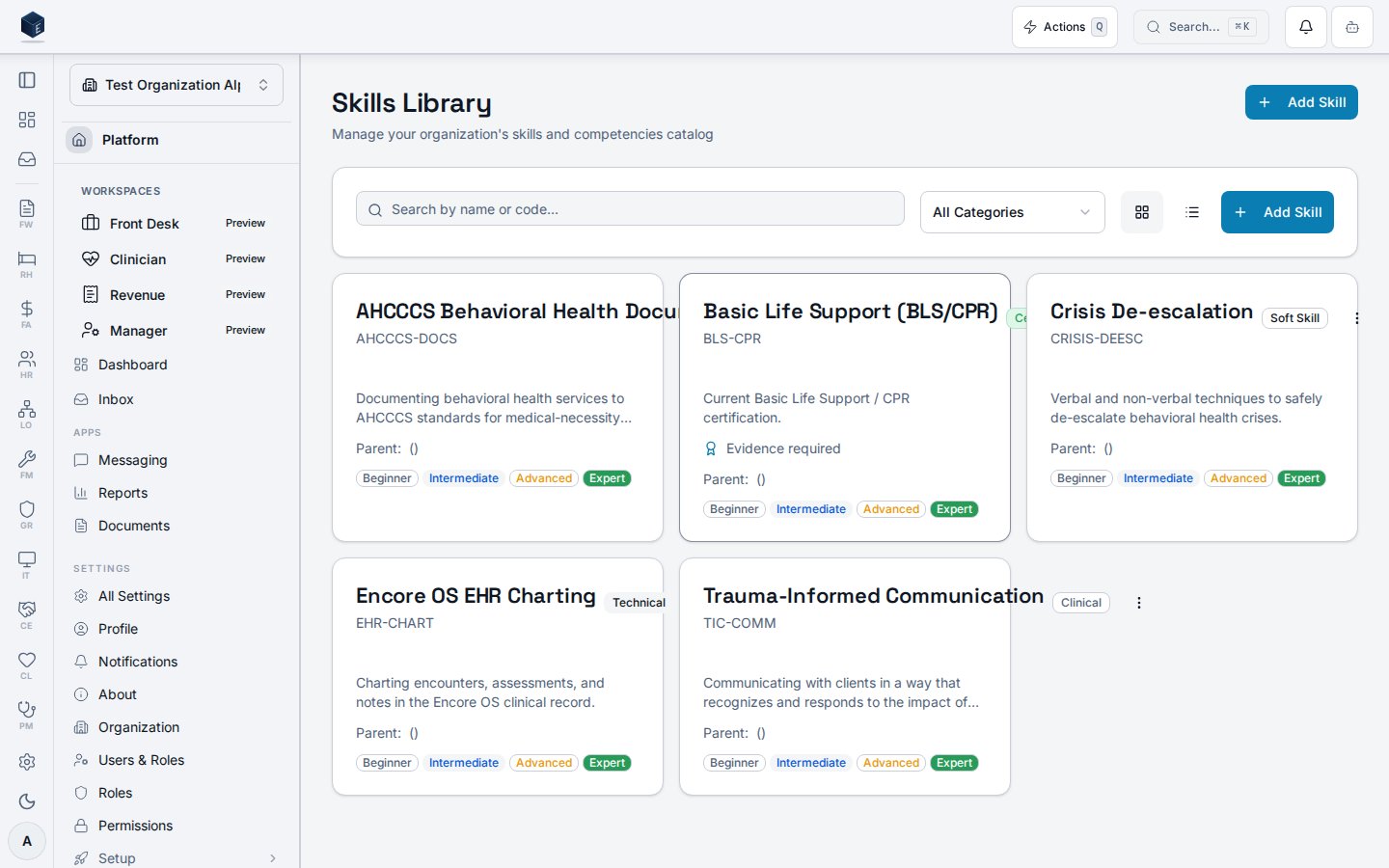Open the Front Desk workspace
1389x868 pixels.
click(x=177, y=224)
